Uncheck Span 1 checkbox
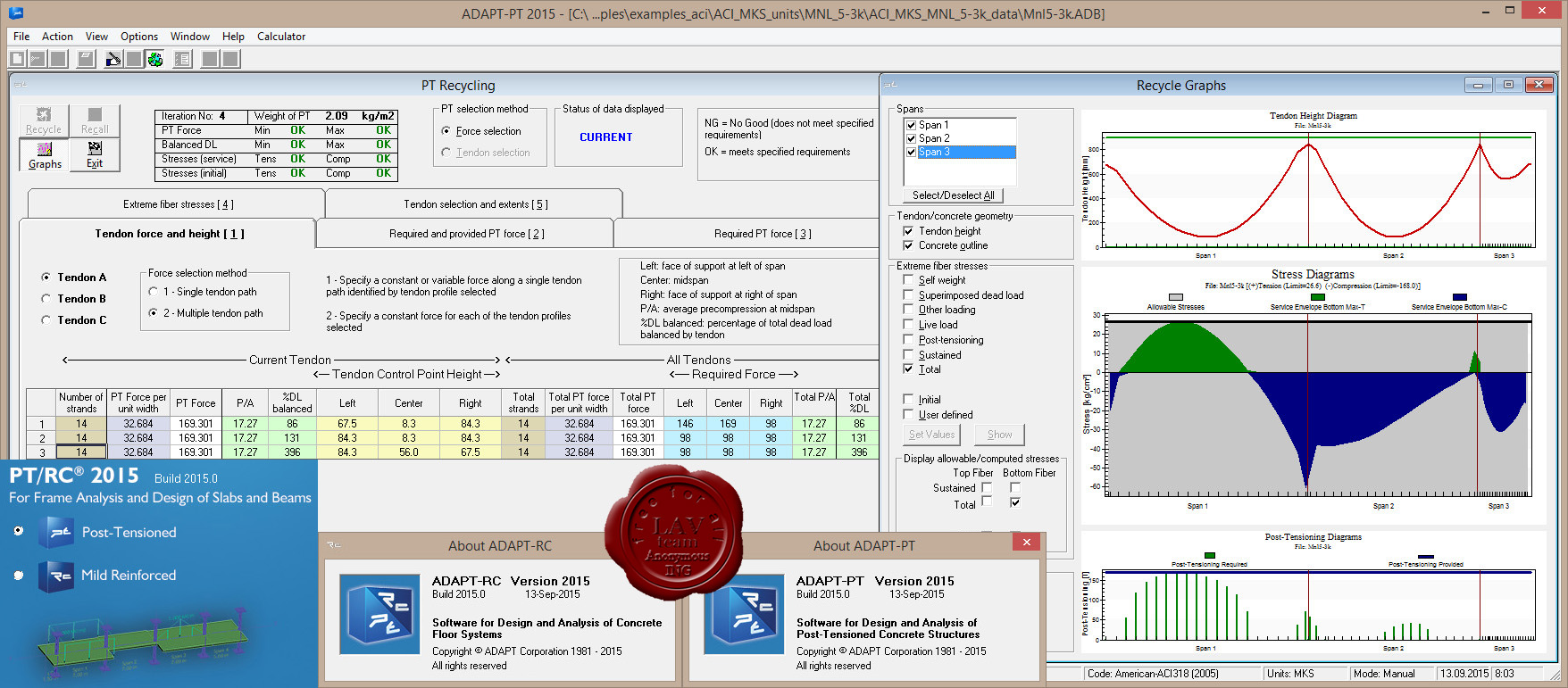Viewport: 1568px width, 688px height. coord(911,125)
